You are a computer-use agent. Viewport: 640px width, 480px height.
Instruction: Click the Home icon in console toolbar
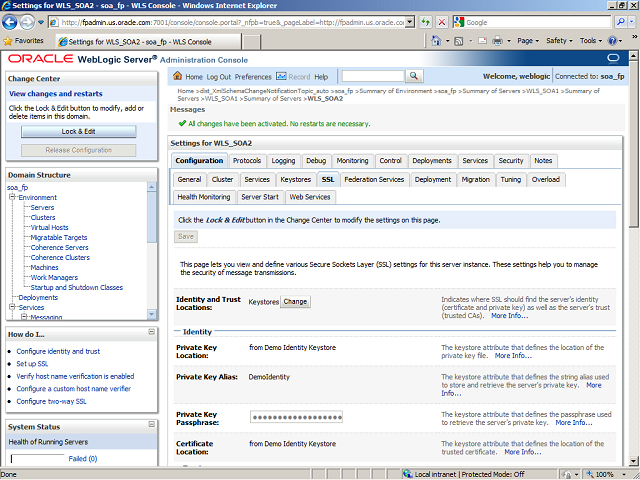tap(178, 77)
